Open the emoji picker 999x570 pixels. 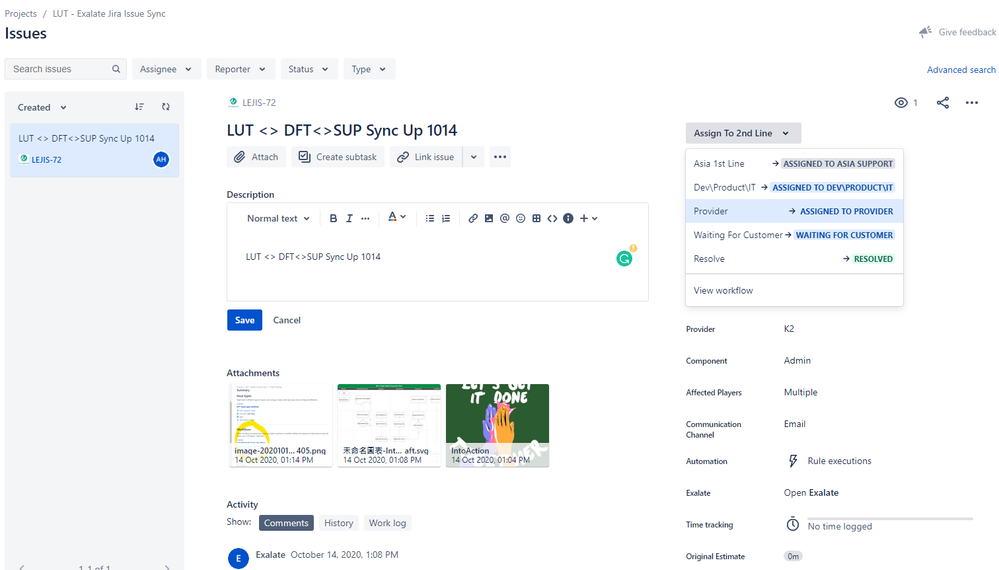point(521,218)
